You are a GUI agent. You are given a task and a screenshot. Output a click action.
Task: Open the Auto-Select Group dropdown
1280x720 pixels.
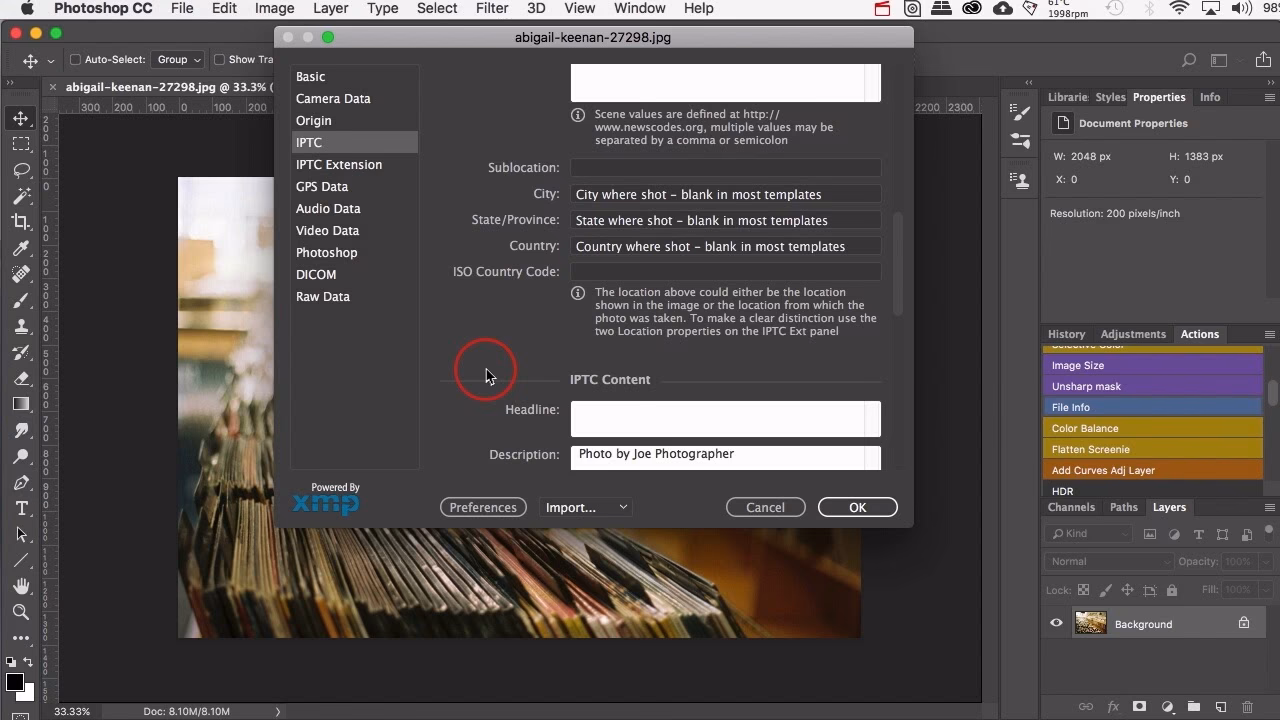[x=179, y=60]
